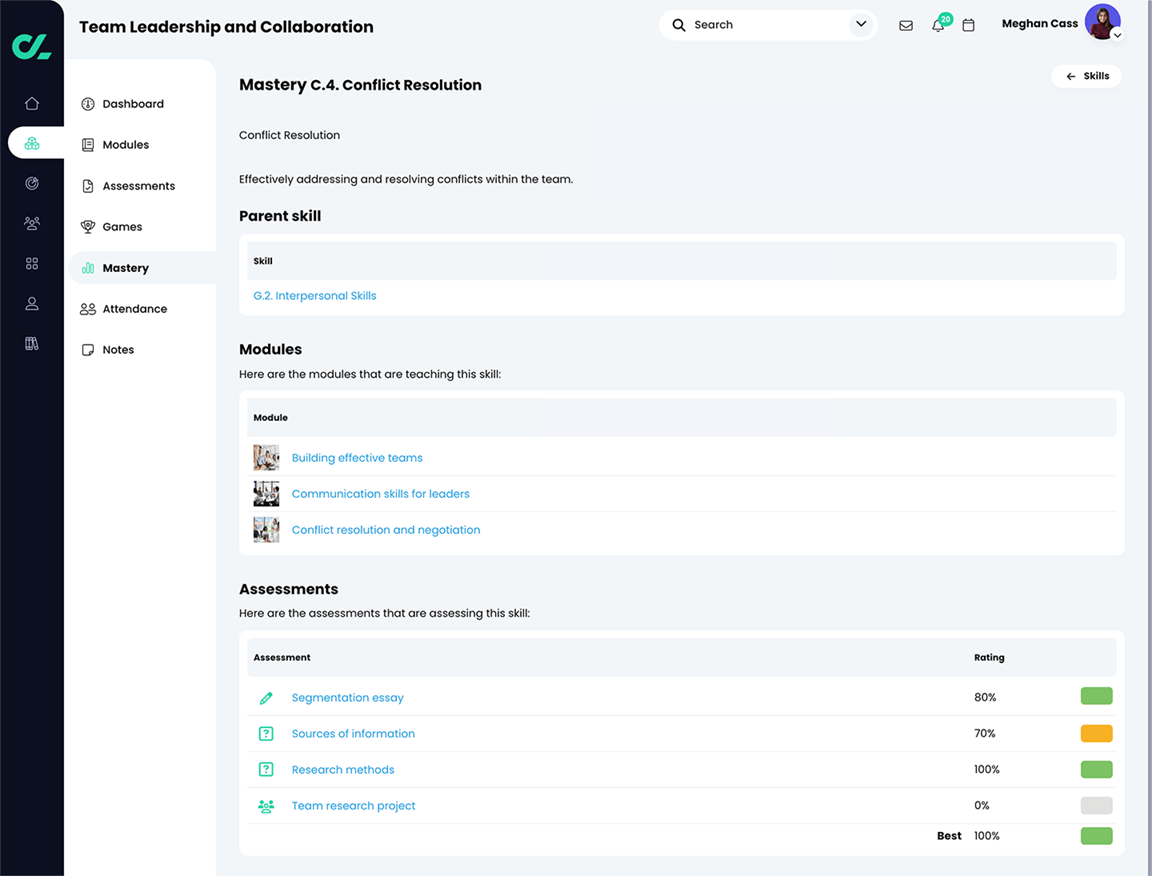The height and width of the screenshot is (876, 1152).
Task: Click the Skills back button
Action: (x=1086, y=75)
